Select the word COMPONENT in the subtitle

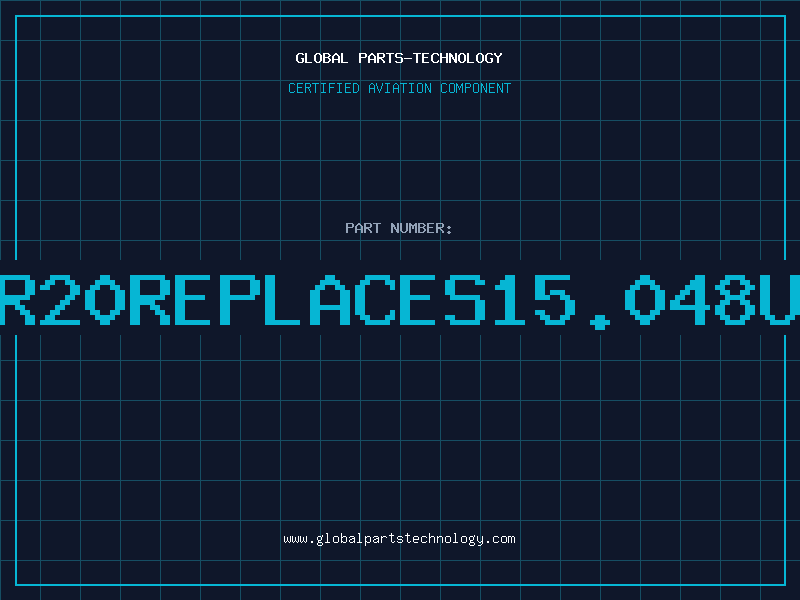pyautogui.click(x=476, y=88)
